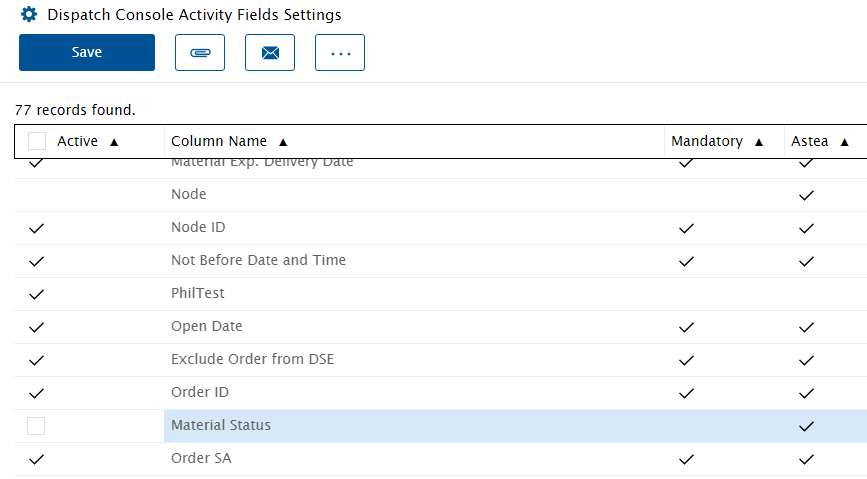Open the more options ellipsis button
Image resolution: width=867 pixels, height=479 pixels.
340,53
